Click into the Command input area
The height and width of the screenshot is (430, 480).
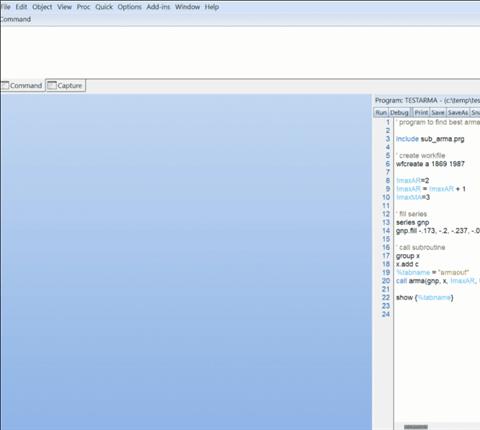(240, 52)
